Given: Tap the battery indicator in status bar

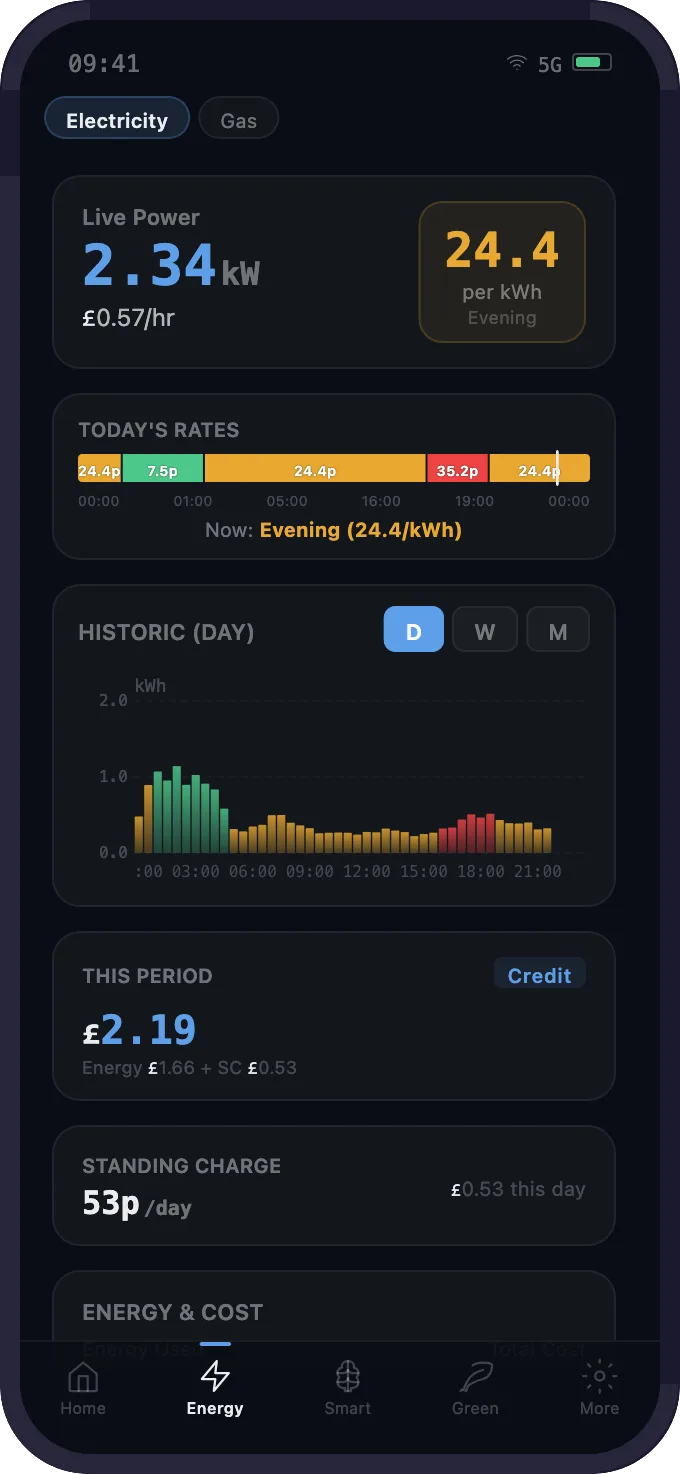Looking at the screenshot, I should [592, 62].
